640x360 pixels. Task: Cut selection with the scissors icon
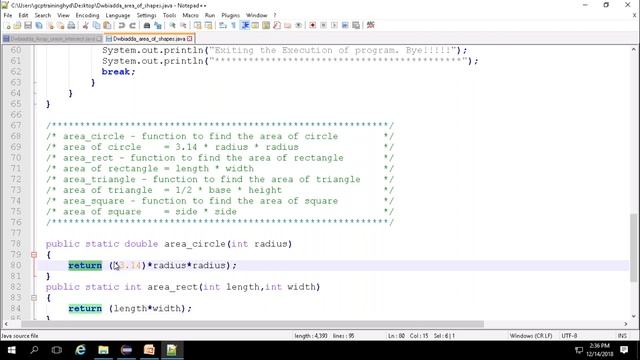tap(85, 25)
